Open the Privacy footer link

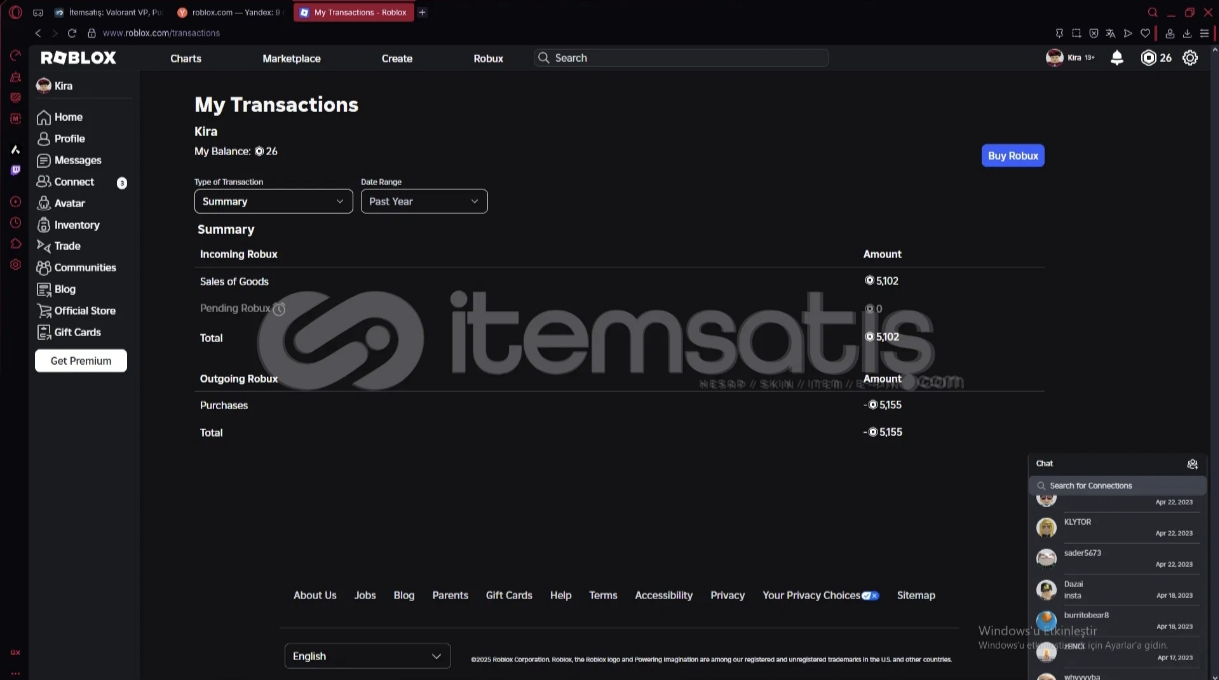coord(728,595)
